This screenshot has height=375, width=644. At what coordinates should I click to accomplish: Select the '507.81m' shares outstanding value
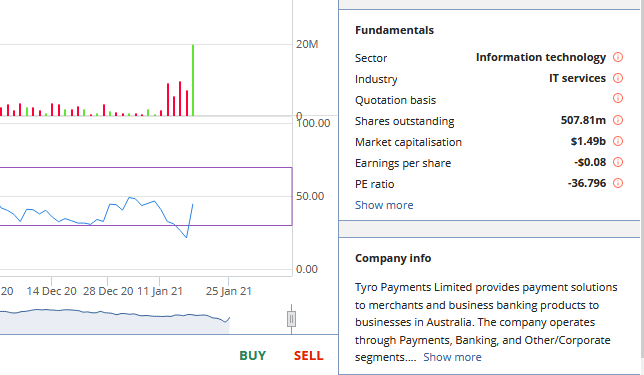[x=583, y=120]
